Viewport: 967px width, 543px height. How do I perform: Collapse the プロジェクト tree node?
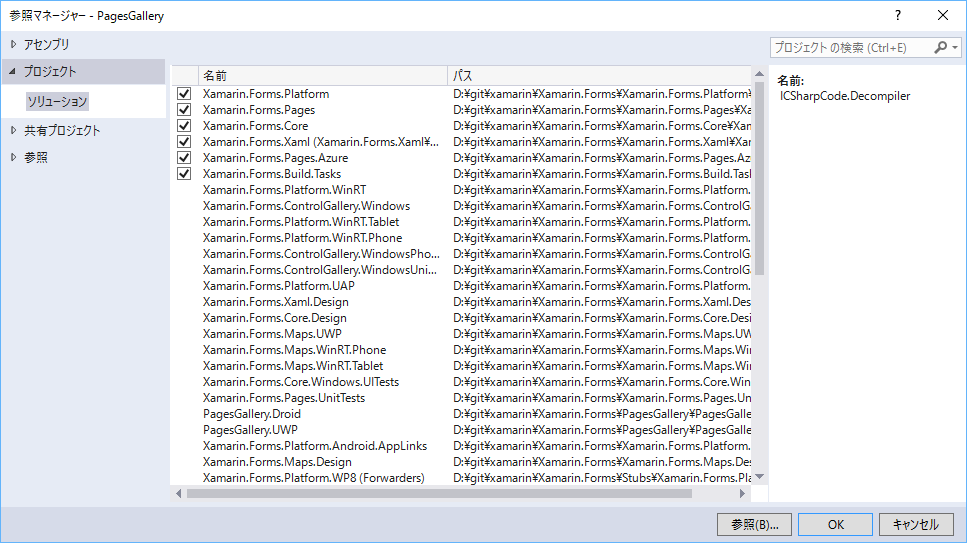(13, 72)
